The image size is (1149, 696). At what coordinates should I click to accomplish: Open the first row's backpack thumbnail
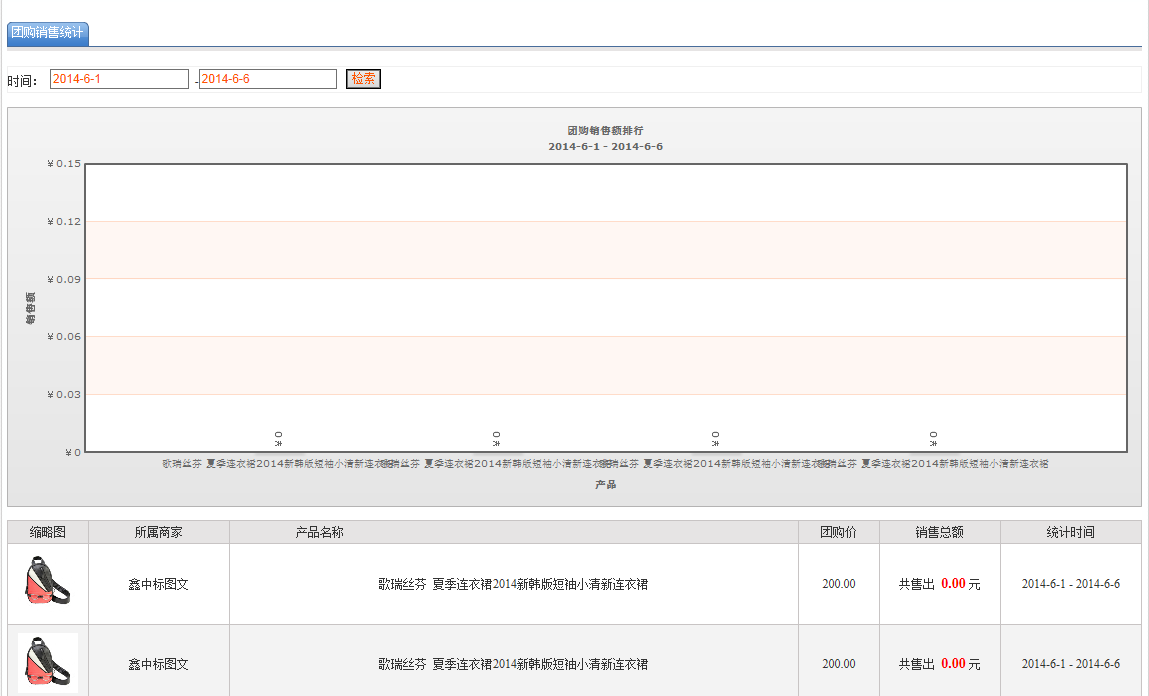pyautogui.click(x=47, y=582)
